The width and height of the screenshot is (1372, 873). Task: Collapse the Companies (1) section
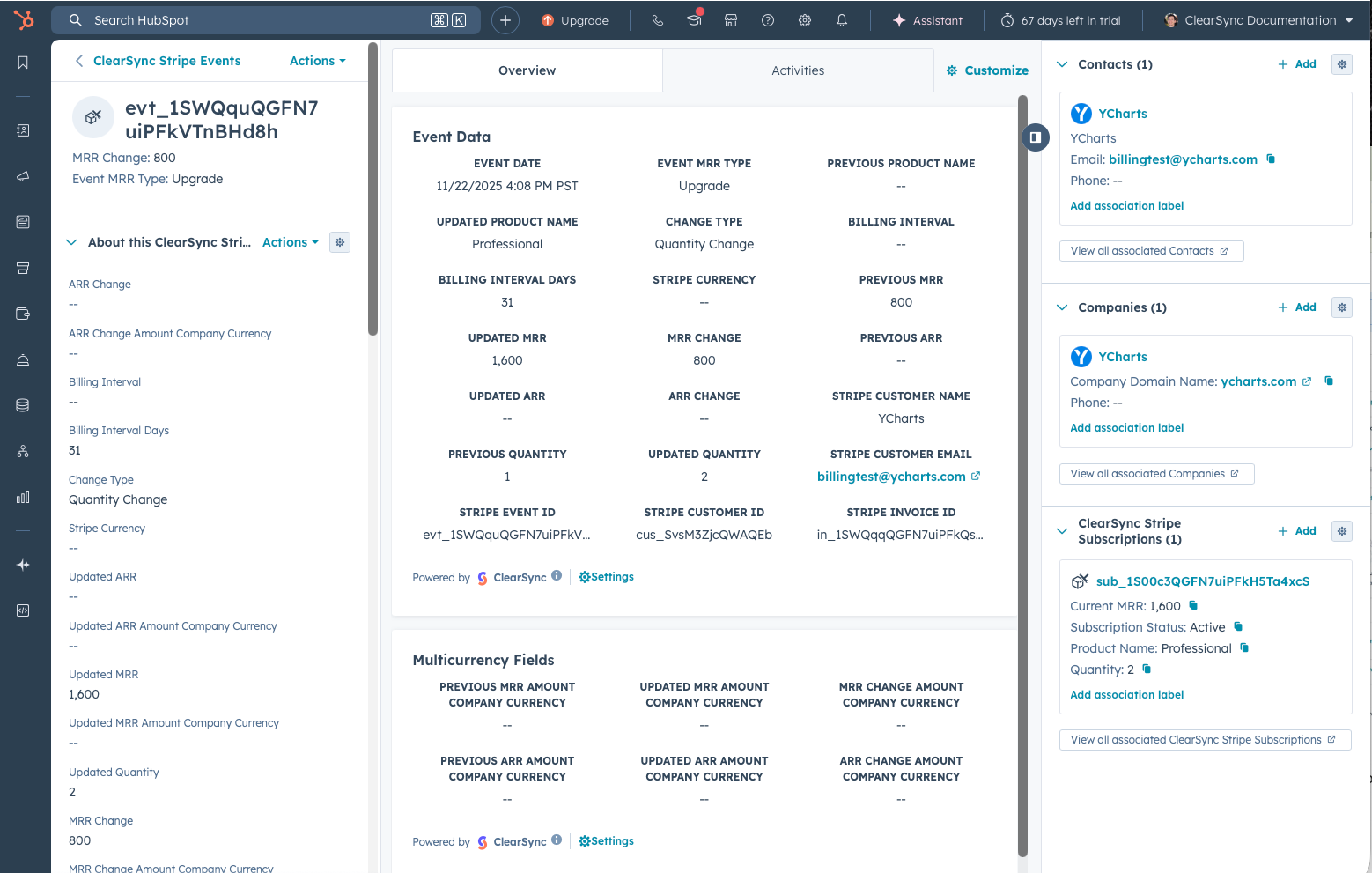1062,307
